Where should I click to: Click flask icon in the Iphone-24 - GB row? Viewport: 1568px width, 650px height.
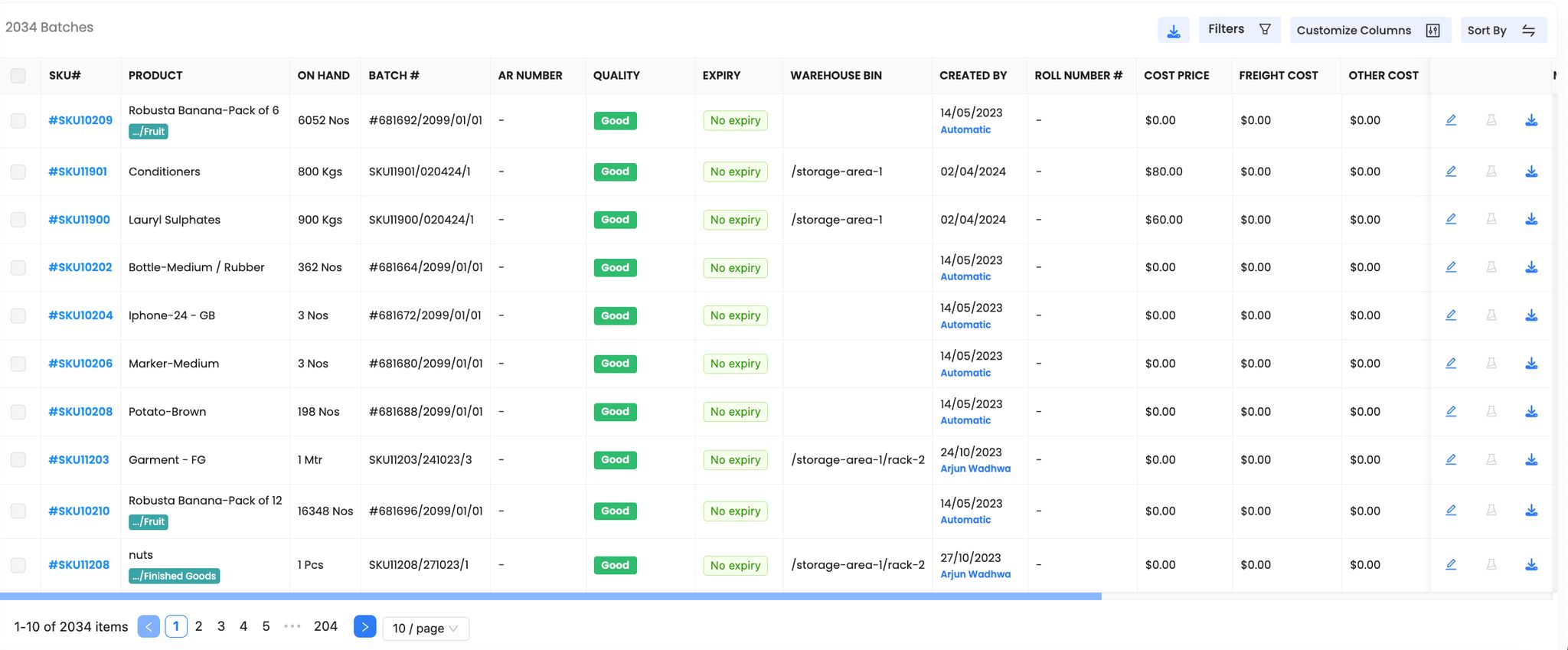(x=1491, y=315)
